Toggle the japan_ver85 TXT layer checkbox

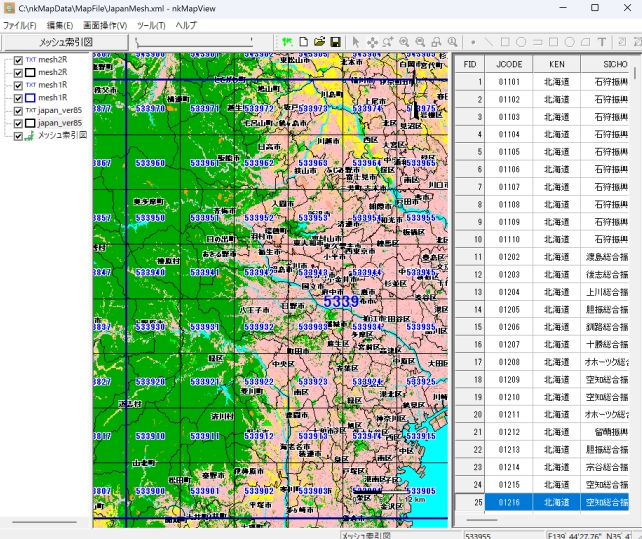pyautogui.click(x=18, y=110)
